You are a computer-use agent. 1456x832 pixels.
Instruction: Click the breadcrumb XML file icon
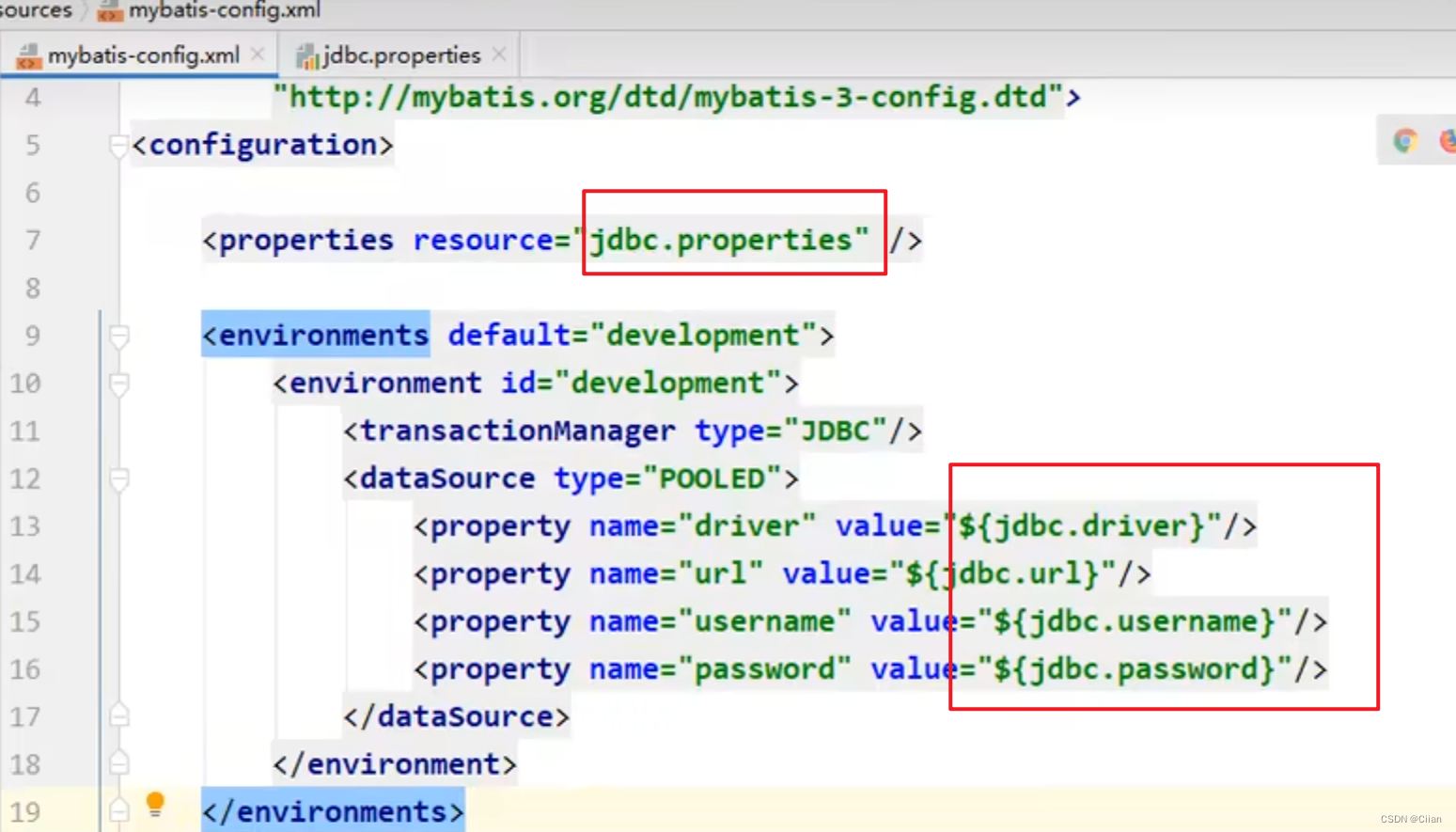[x=110, y=11]
